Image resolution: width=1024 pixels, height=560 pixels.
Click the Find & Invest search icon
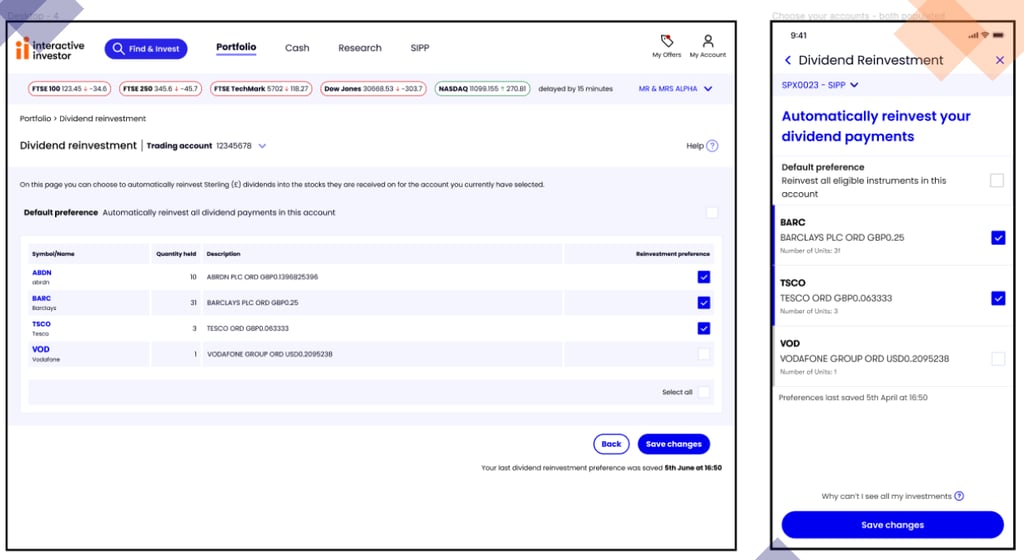click(118, 48)
